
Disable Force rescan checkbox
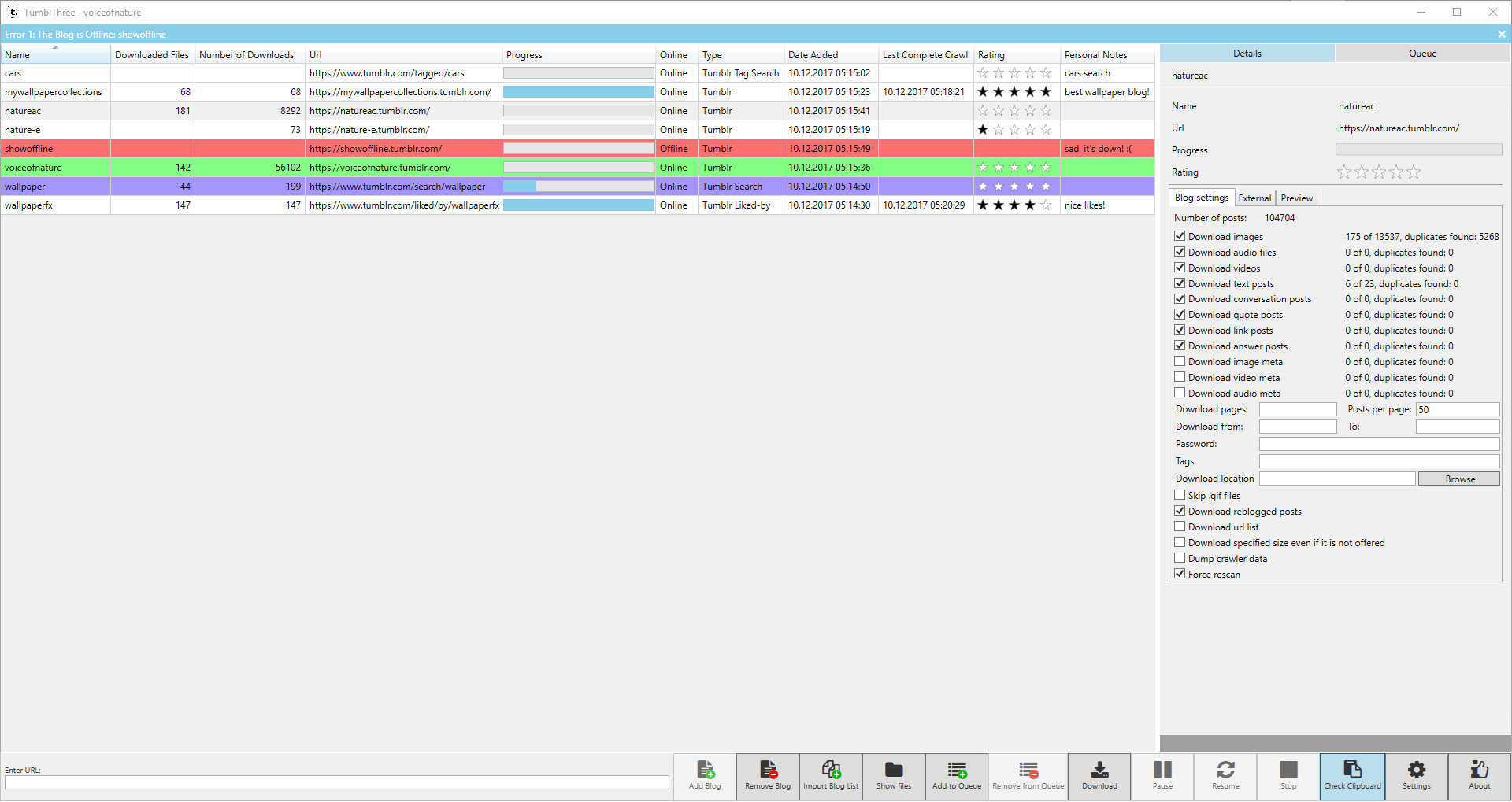point(1180,574)
